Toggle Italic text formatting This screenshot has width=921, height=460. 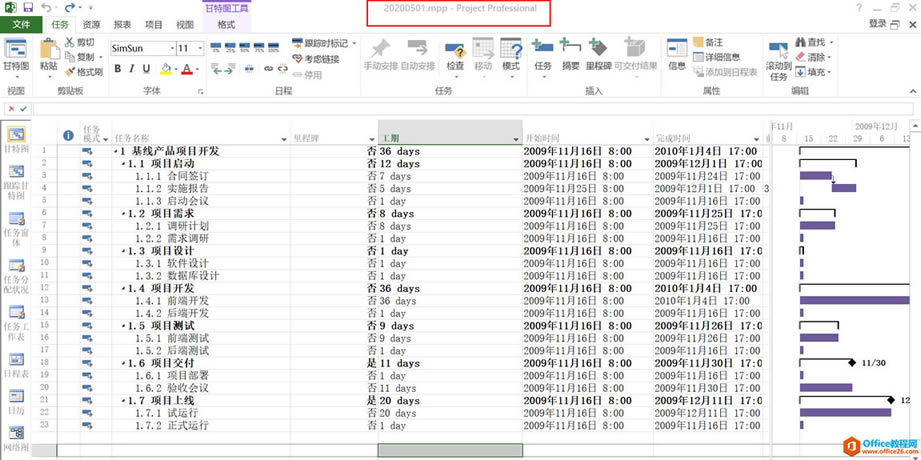coord(133,69)
